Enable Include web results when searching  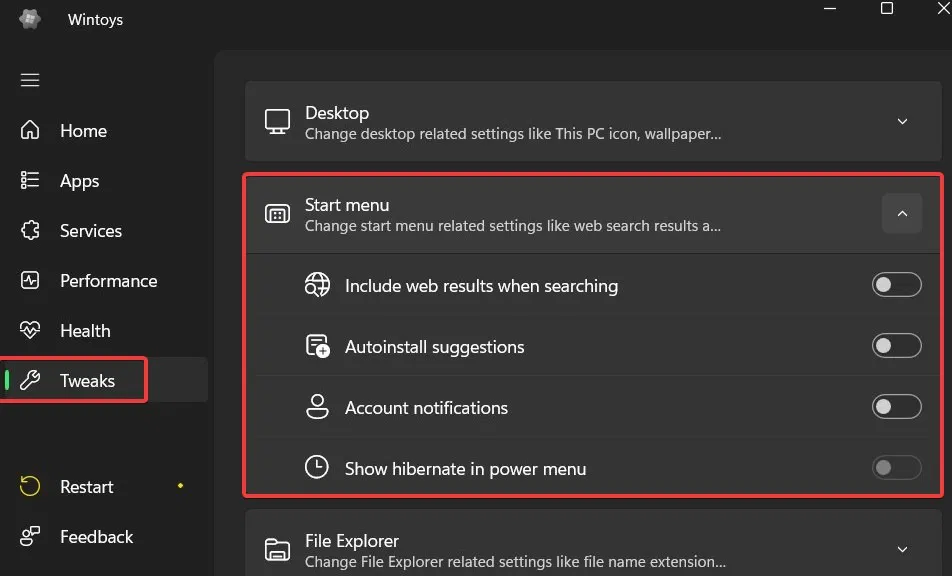point(896,286)
